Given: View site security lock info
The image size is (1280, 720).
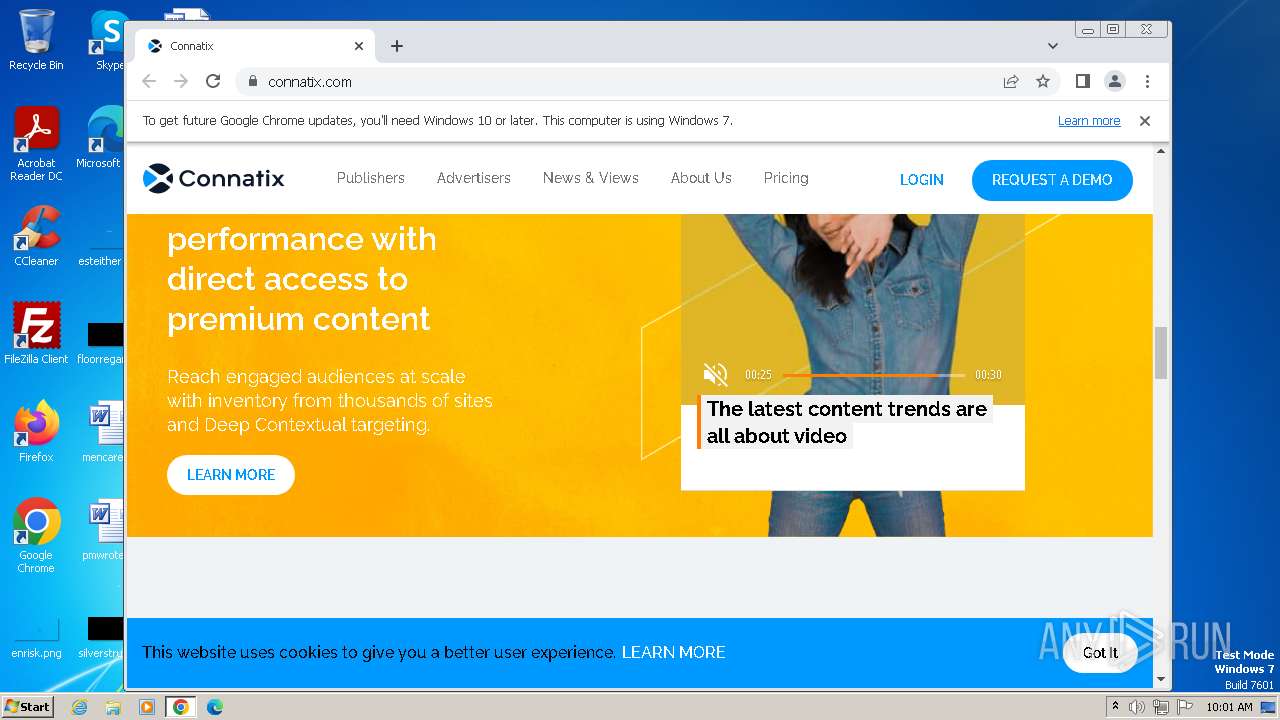Looking at the screenshot, I should coord(252,82).
